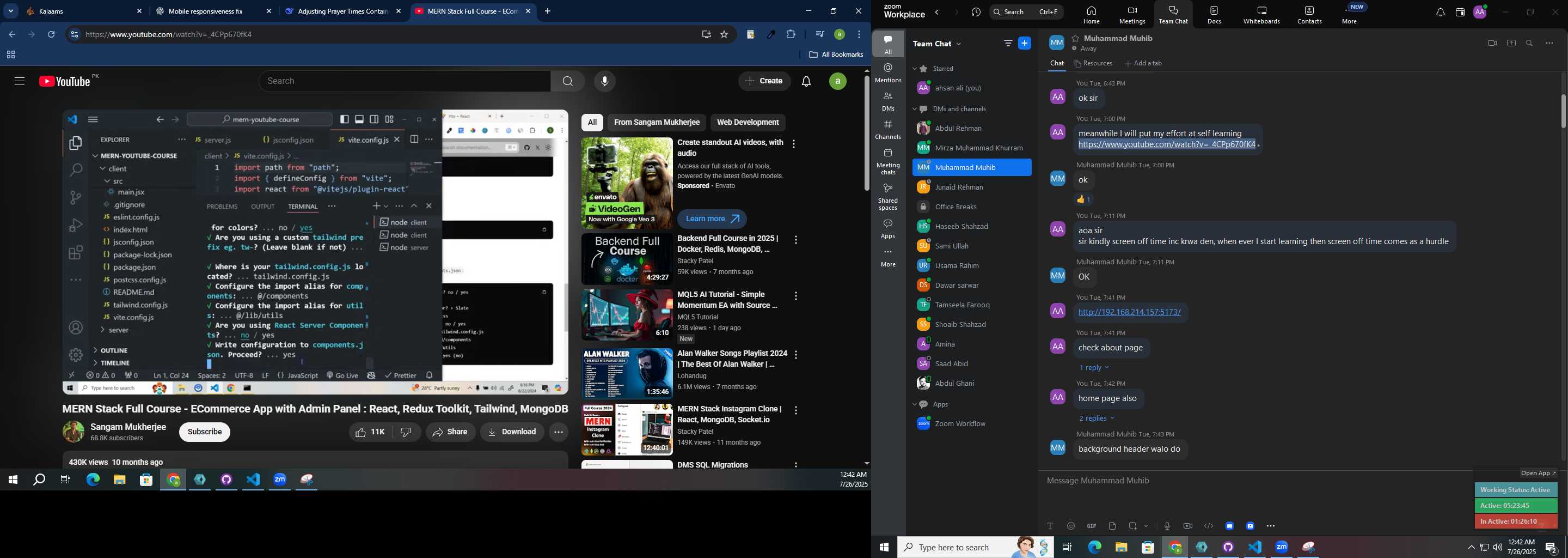Image resolution: width=1568 pixels, height=558 pixels.
Task: Expand screenshot options dropdown arrow in composer
Action: (1147, 526)
